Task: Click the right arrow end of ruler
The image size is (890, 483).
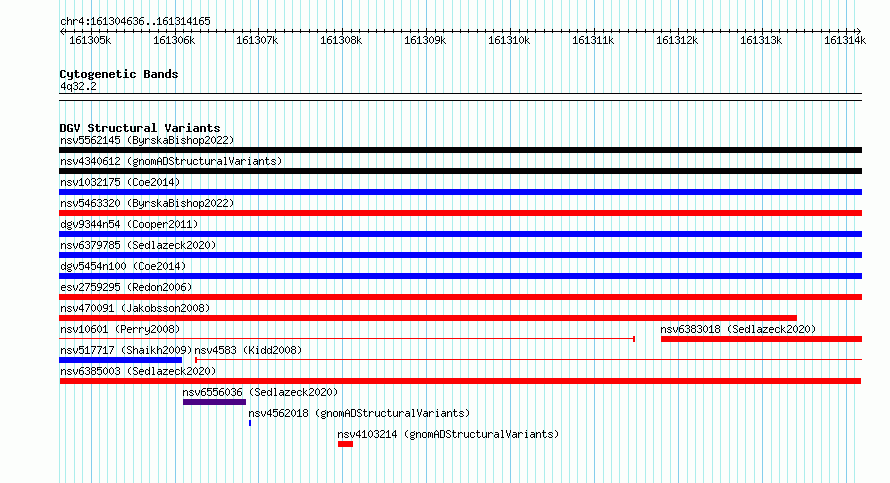Action: tap(859, 32)
